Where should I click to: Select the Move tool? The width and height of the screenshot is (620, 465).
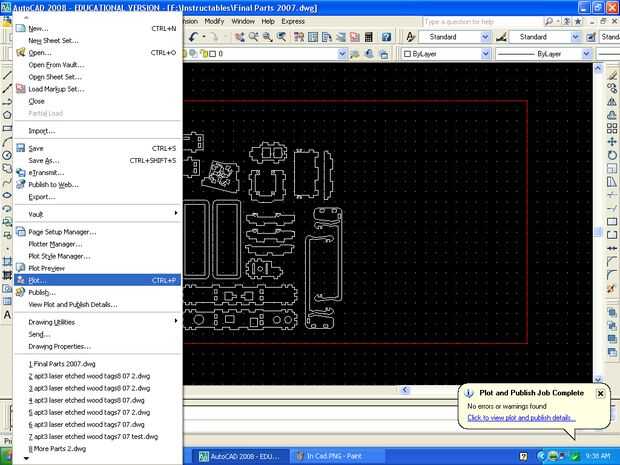click(612, 142)
